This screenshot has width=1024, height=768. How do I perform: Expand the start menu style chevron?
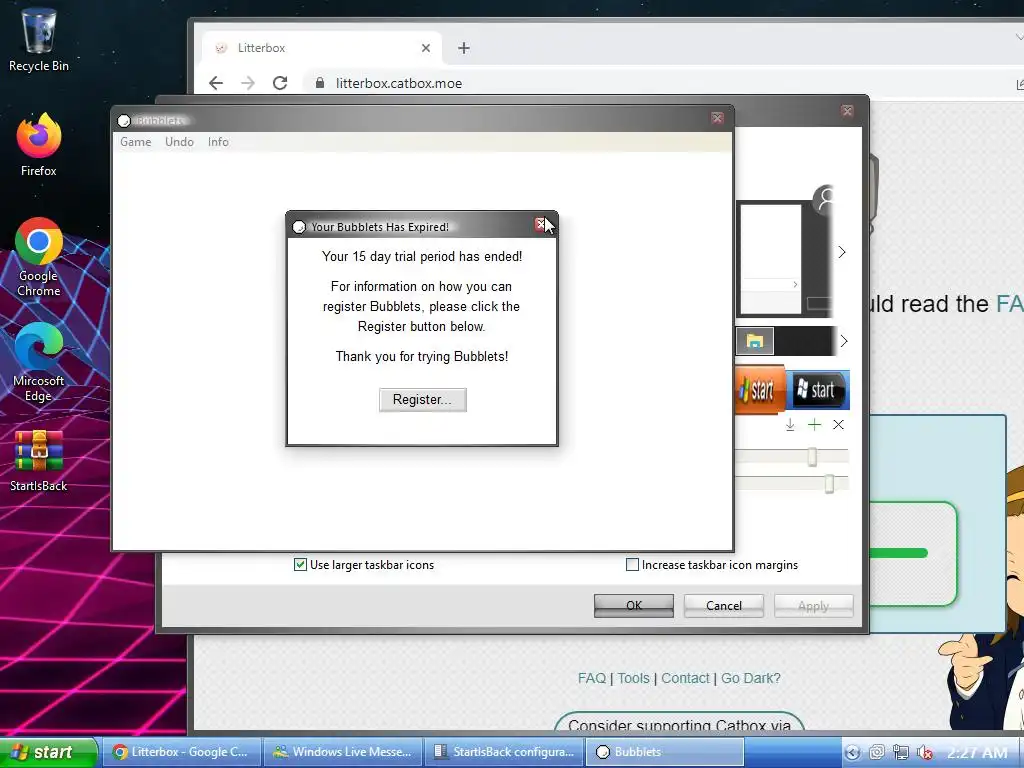pos(842,252)
